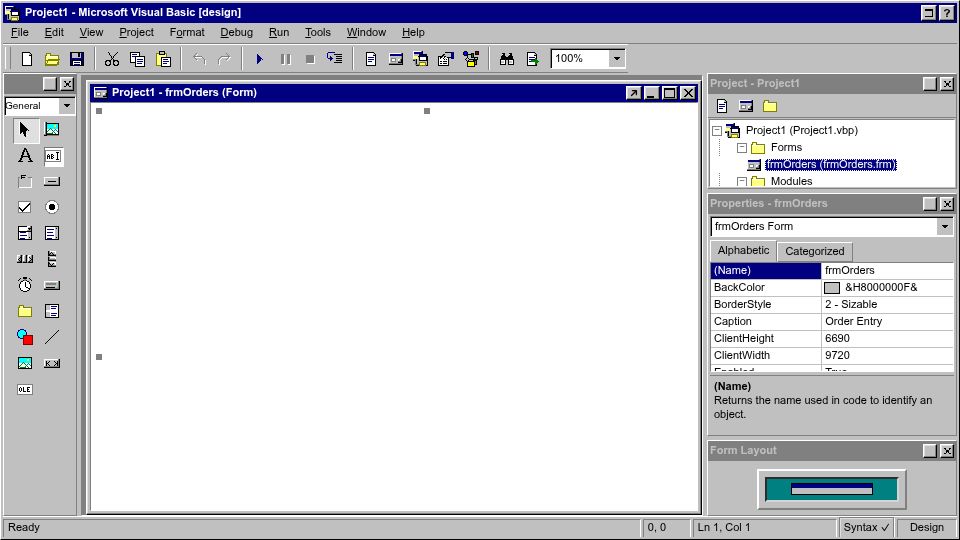This screenshot has height=540, width=960.
Task: Click the Open project folder icon
Action: (52, 59)
